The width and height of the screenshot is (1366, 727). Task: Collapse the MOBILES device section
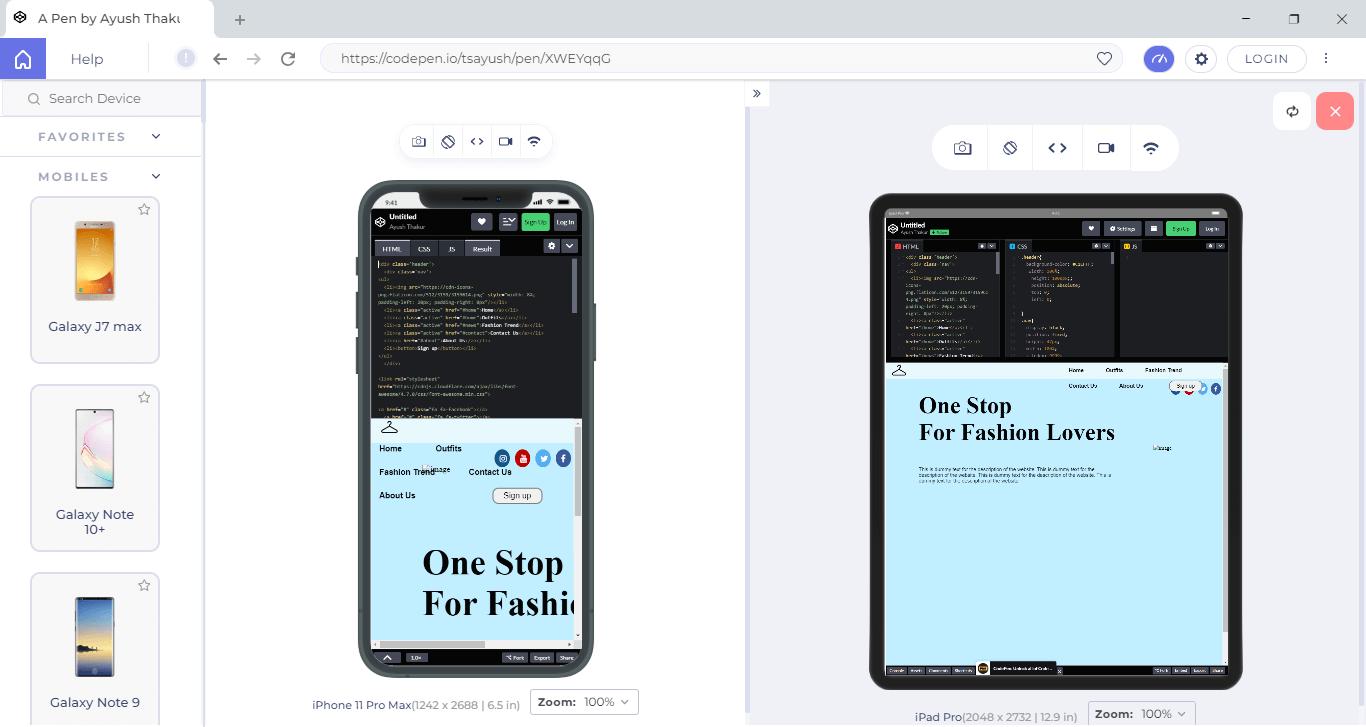[155, 176]
